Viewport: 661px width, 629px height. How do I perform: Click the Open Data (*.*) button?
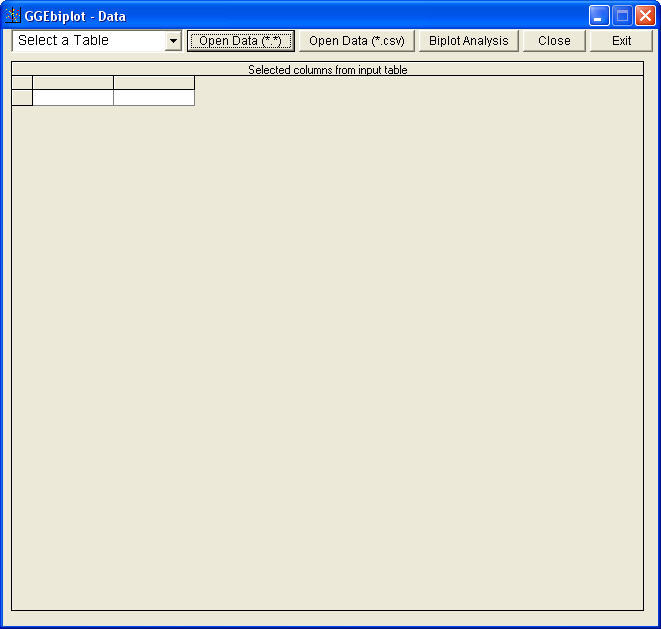(x=240, y=41)
